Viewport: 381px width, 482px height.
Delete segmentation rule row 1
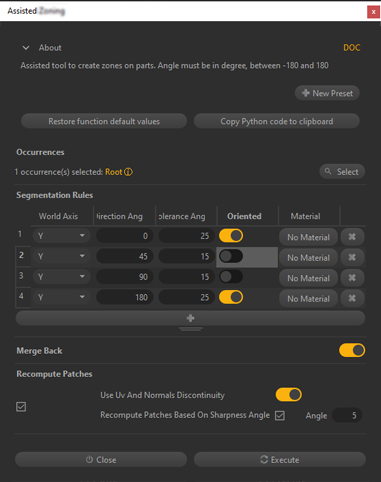pos(352,237)
